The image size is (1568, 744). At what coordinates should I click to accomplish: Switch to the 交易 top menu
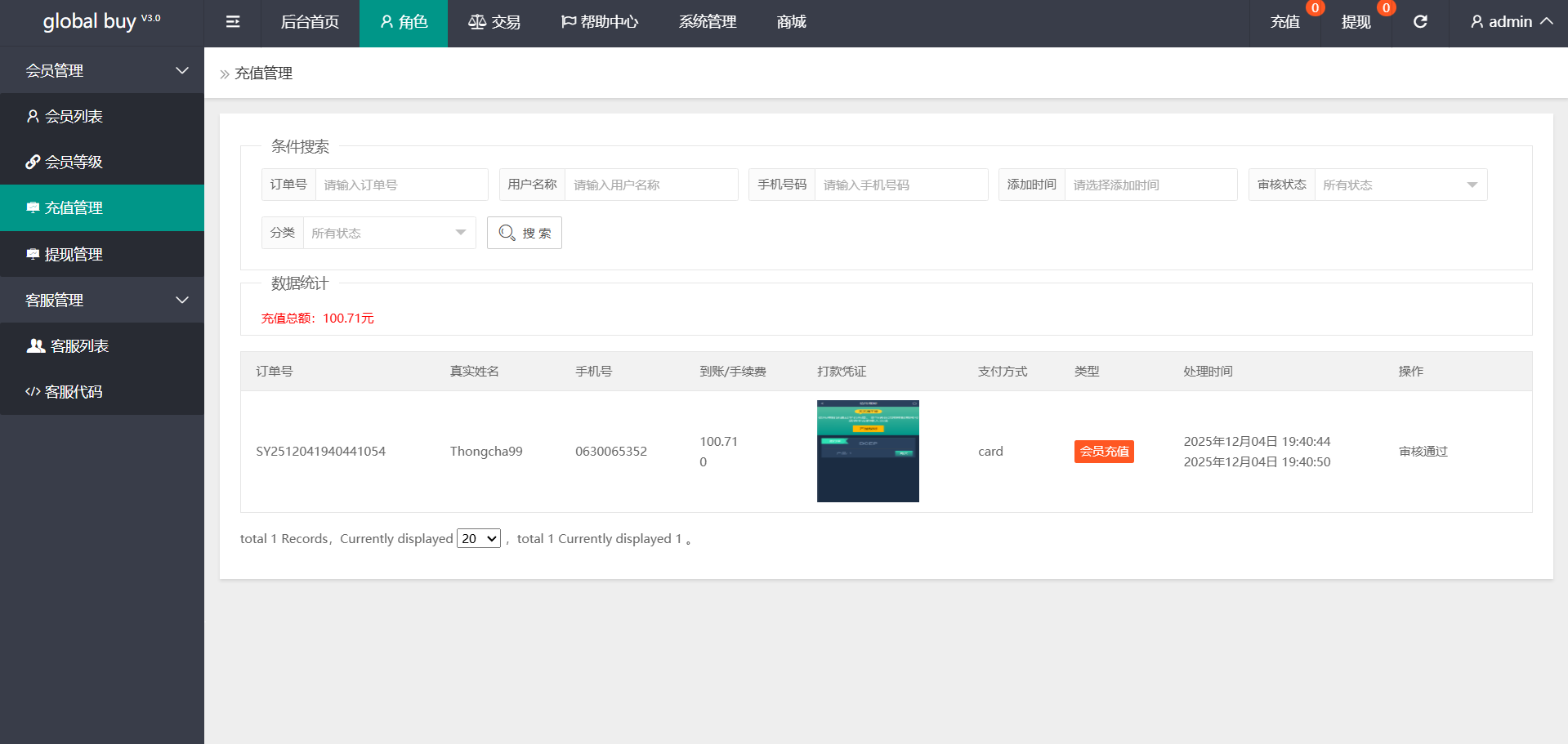(494, 22)
